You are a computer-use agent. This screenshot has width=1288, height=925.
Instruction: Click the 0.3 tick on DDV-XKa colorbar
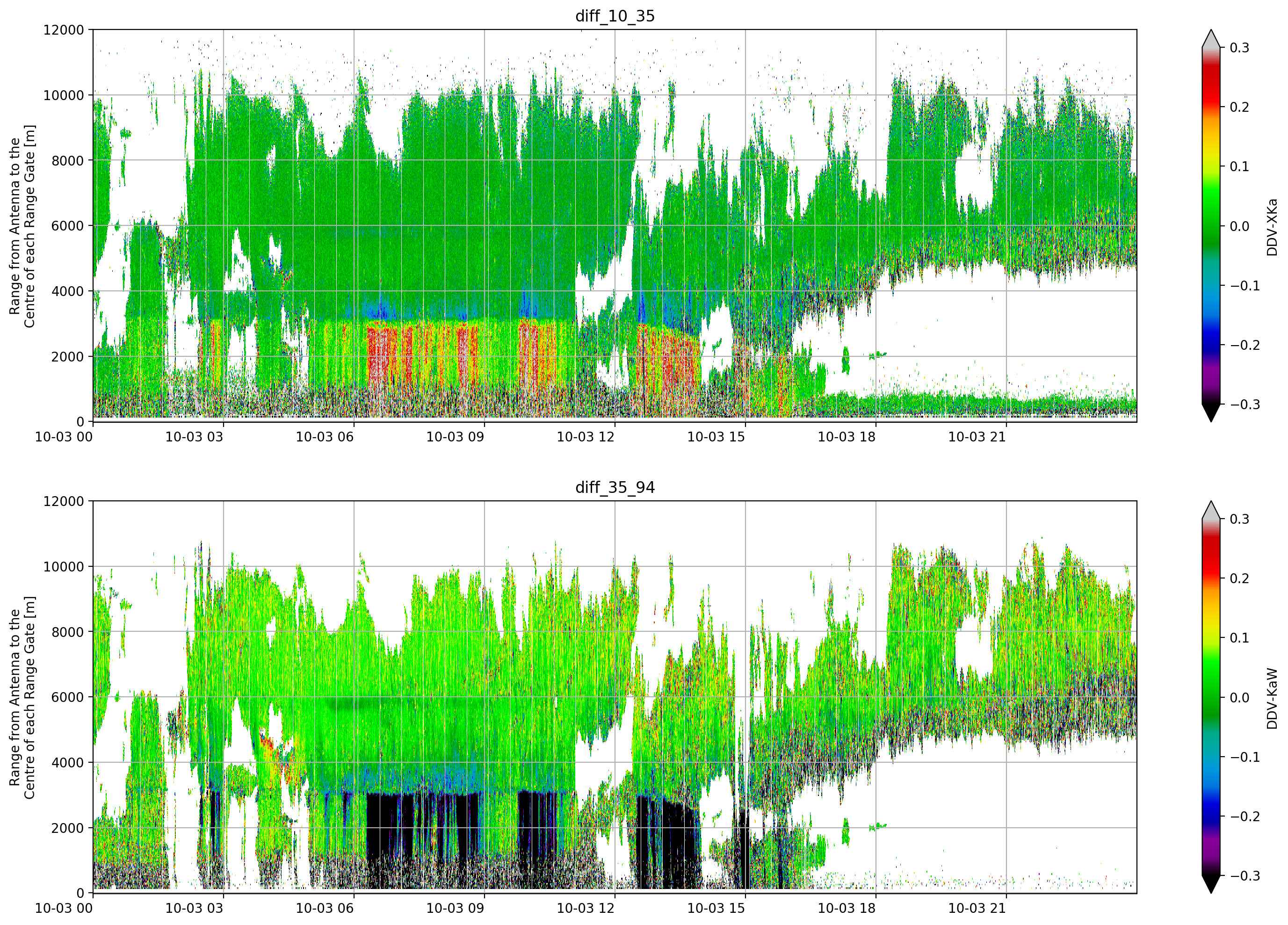tap(1240, 48)
